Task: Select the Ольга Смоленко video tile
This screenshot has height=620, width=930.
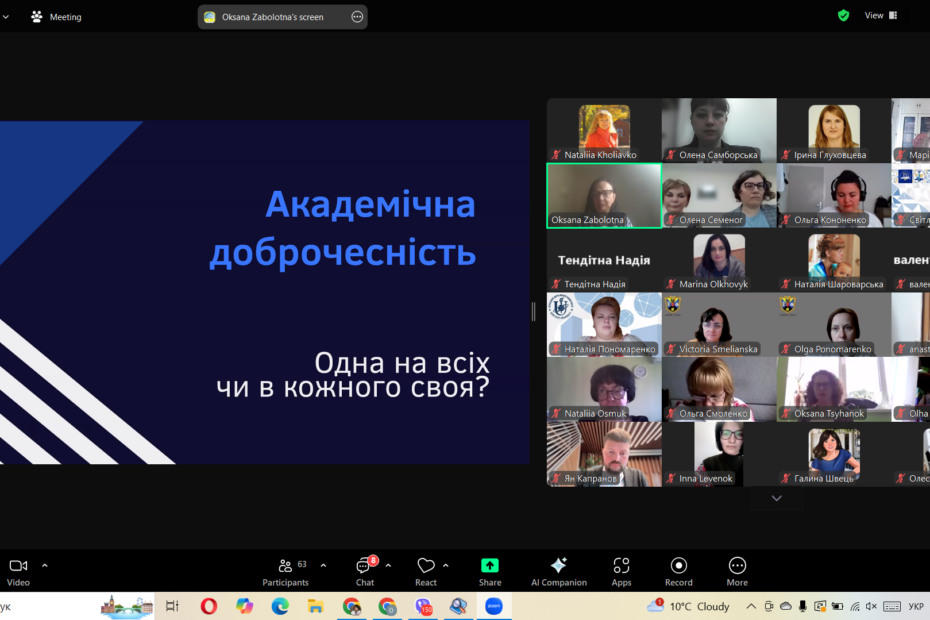Action: click(719, 389)
